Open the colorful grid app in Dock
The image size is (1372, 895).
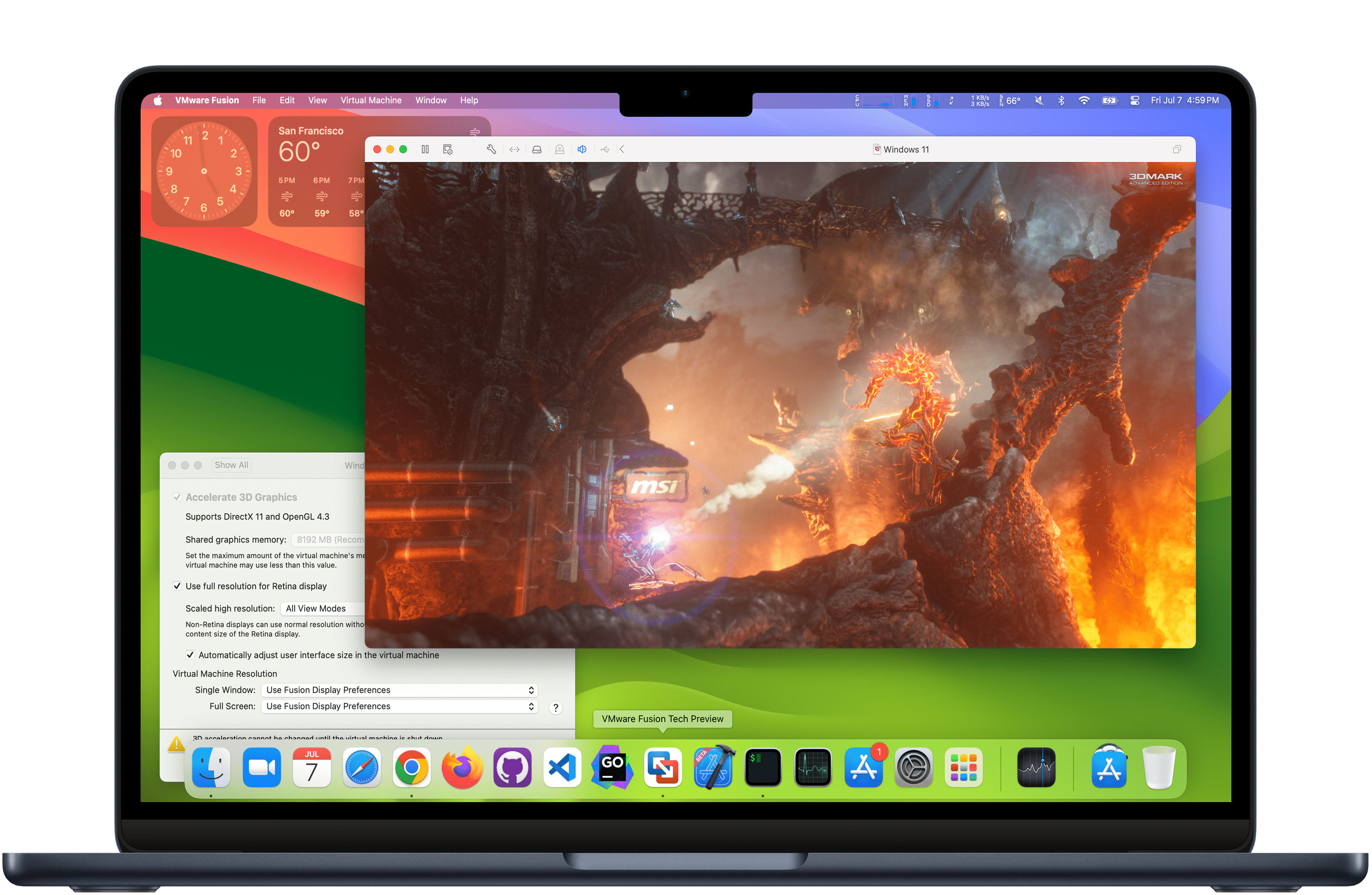(964, 768)
